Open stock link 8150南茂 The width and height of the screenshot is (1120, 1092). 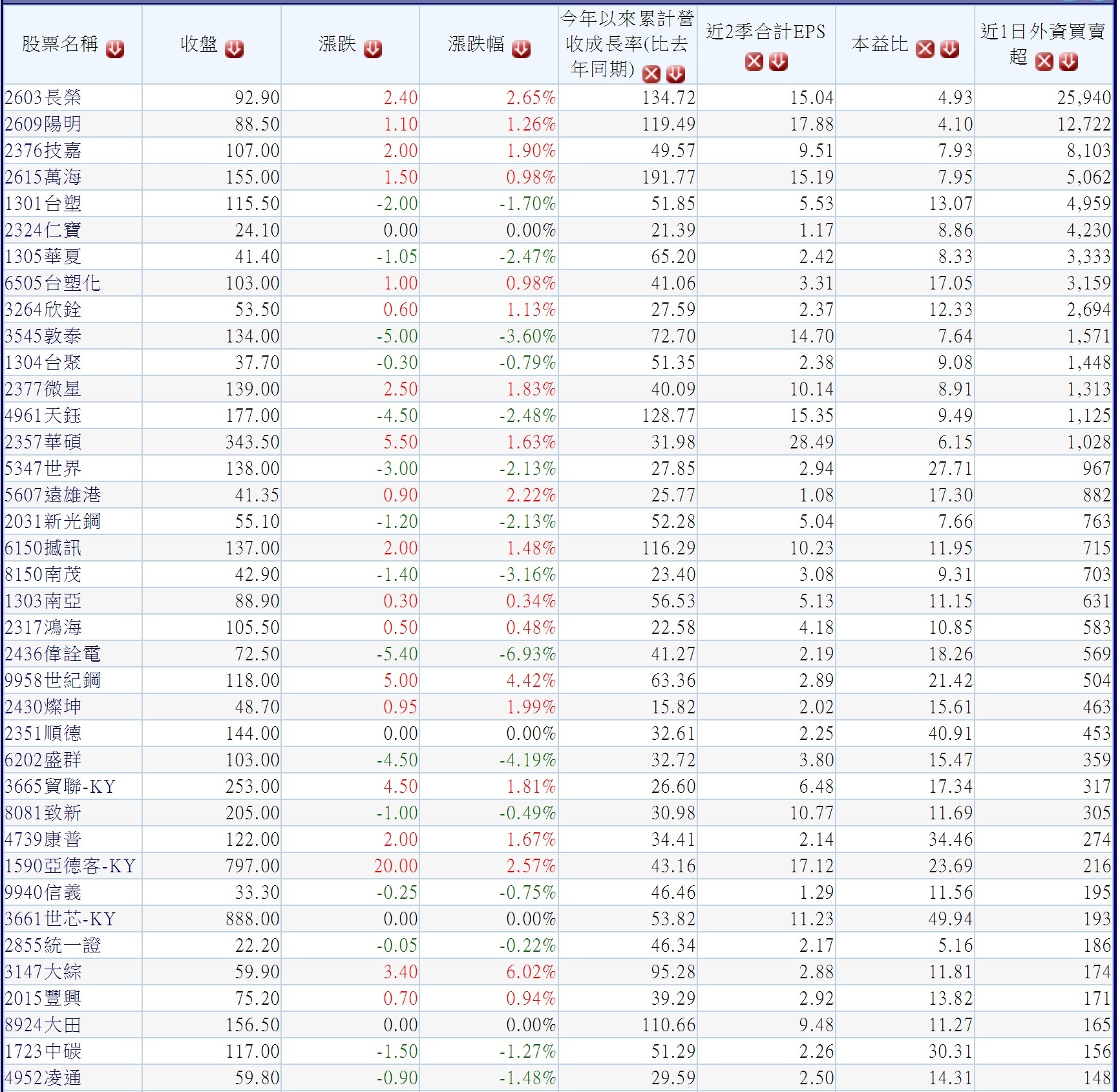click(43, 574)
